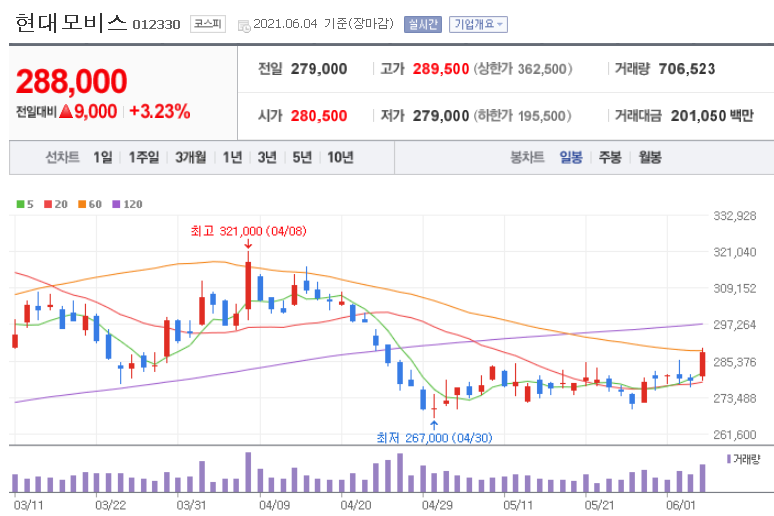Click stock code 012330
Viewport: 774px width, 516px height.
point(156,25)
